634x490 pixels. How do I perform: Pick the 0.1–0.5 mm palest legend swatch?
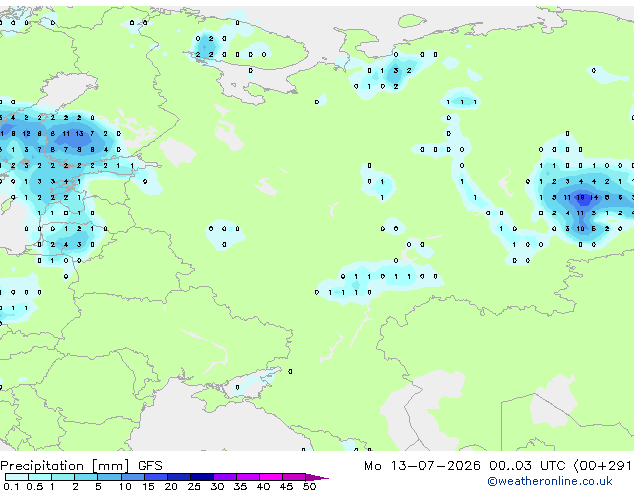click(17, 477)
